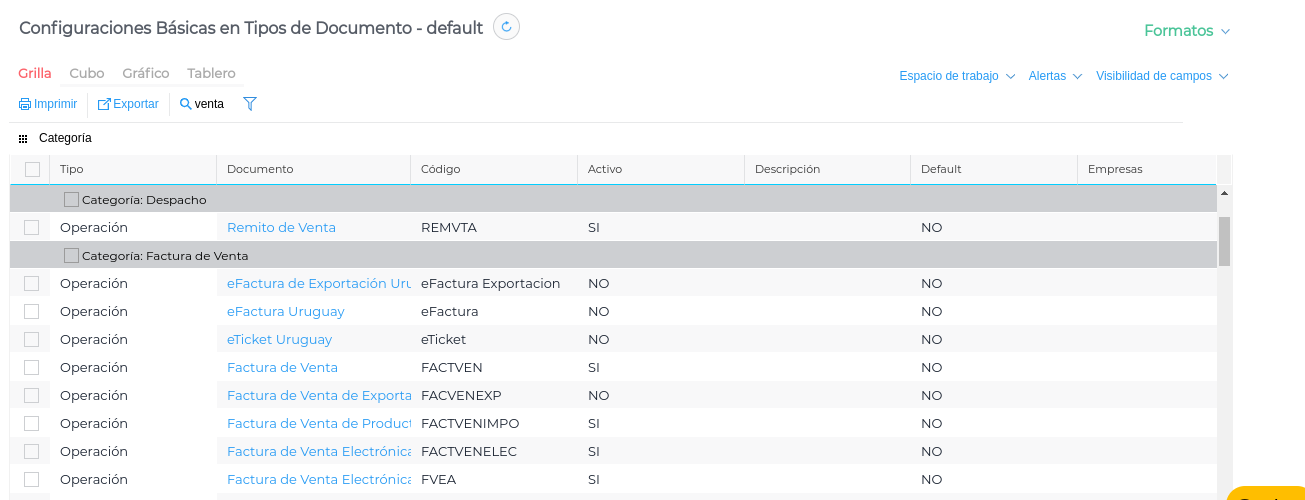Click the search magnifier icon
Screen dimensions: 1305x500
click(186, 104)
